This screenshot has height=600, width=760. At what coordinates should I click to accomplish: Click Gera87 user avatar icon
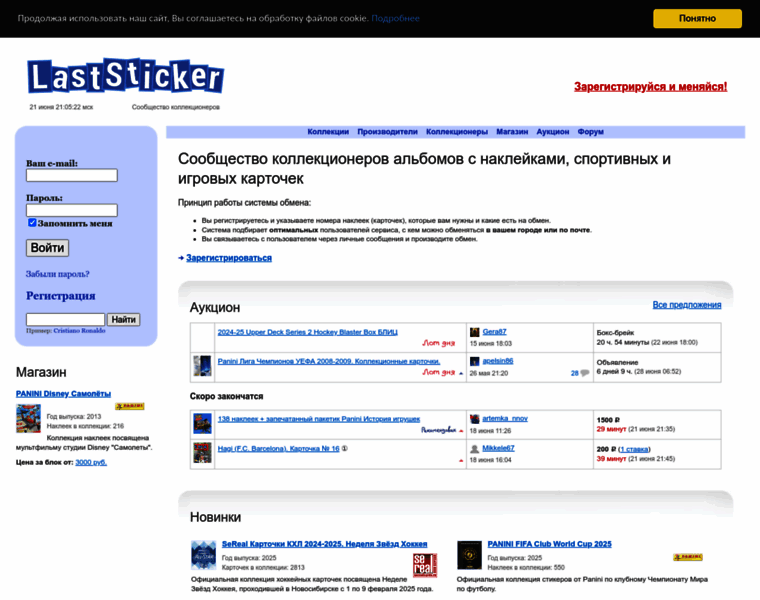(x=475, y=332)
